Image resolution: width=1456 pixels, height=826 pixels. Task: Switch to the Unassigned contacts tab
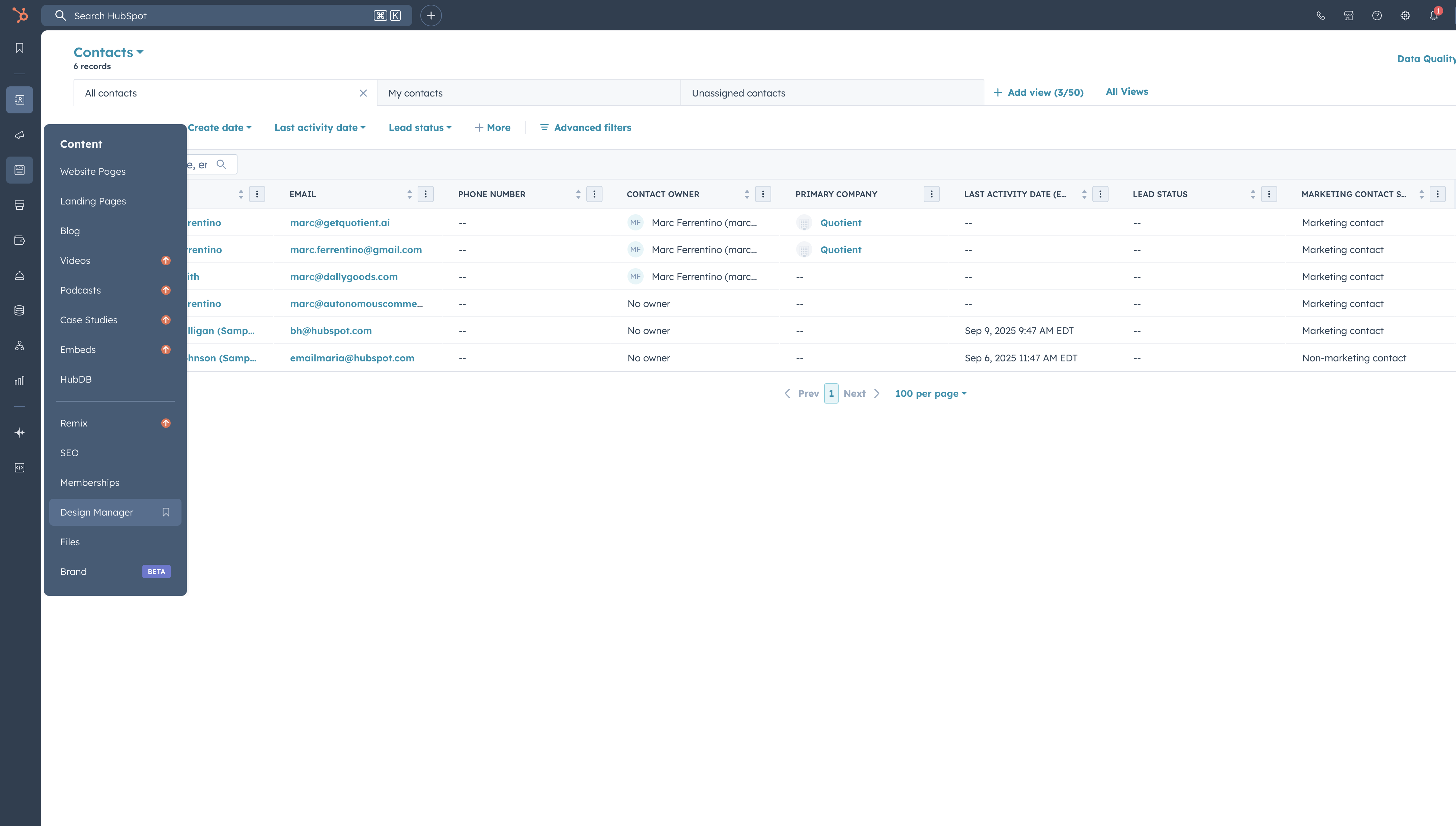(738, 92)
